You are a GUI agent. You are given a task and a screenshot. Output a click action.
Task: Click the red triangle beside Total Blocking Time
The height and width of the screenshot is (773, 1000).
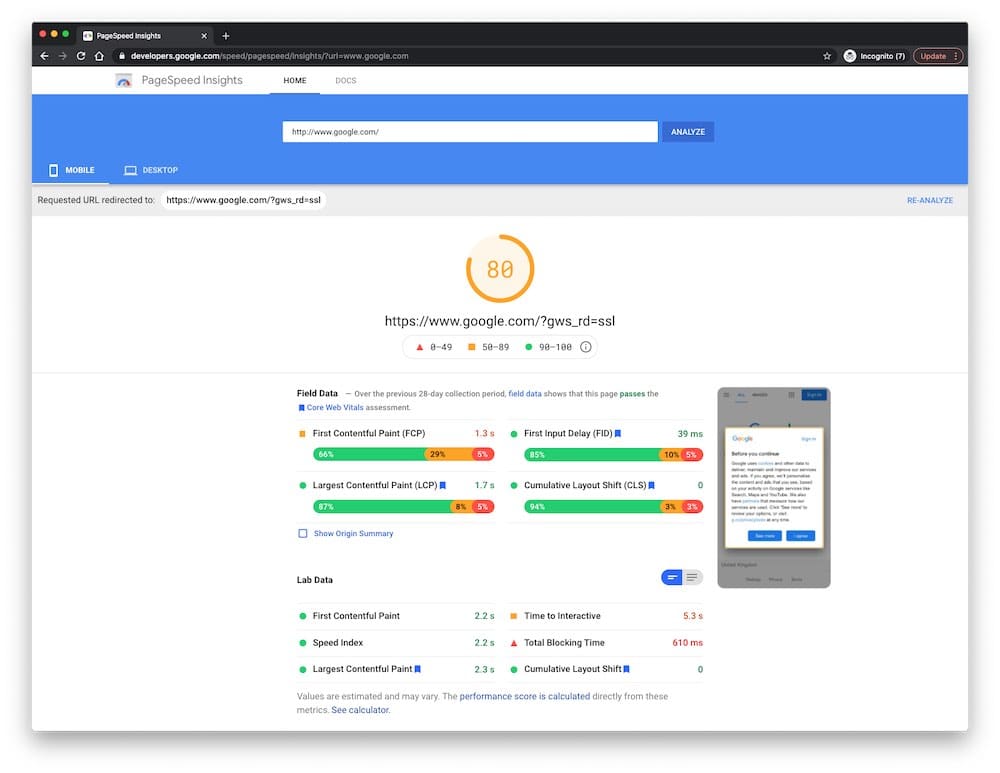pyautogui.click(x=513, y=643)
